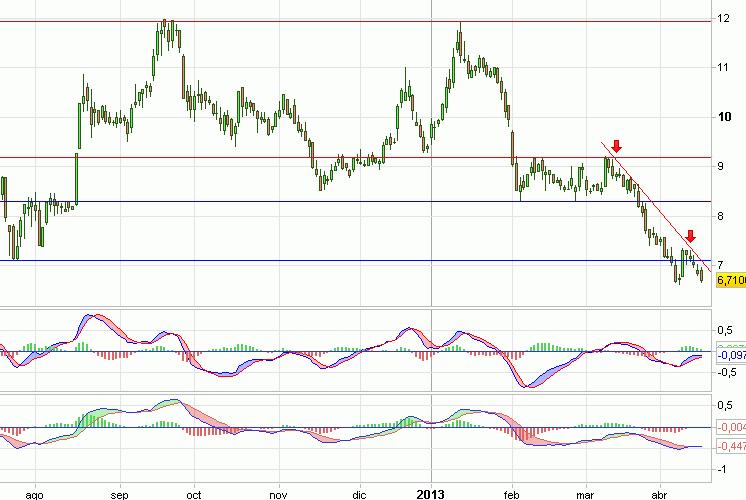Click the red arrow marker above March
Image resolution: width=746 pixels, height=500 pixels.
tap(616, 147)
